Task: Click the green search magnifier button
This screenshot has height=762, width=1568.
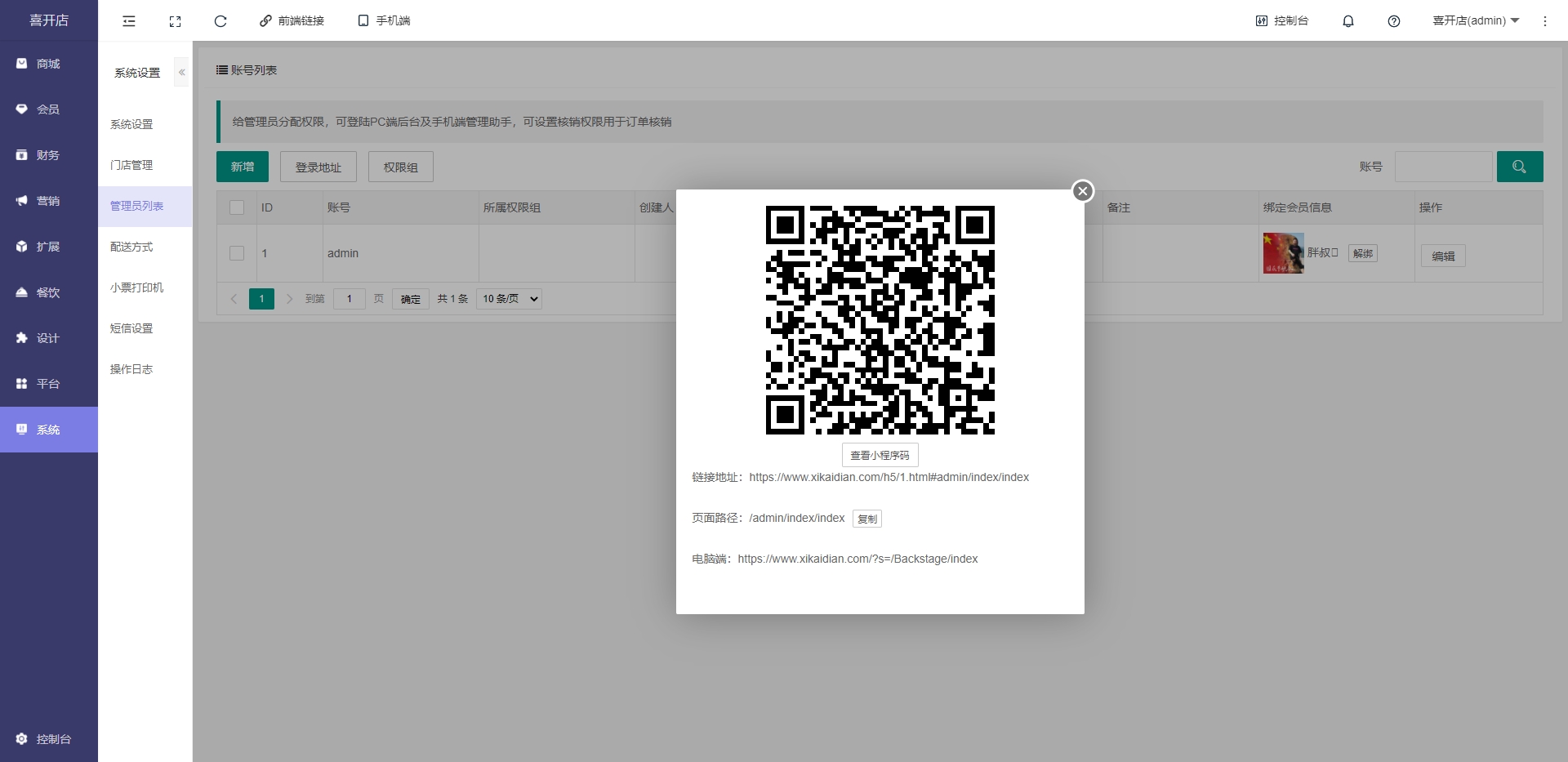Action: click(x=1520, y=167)
